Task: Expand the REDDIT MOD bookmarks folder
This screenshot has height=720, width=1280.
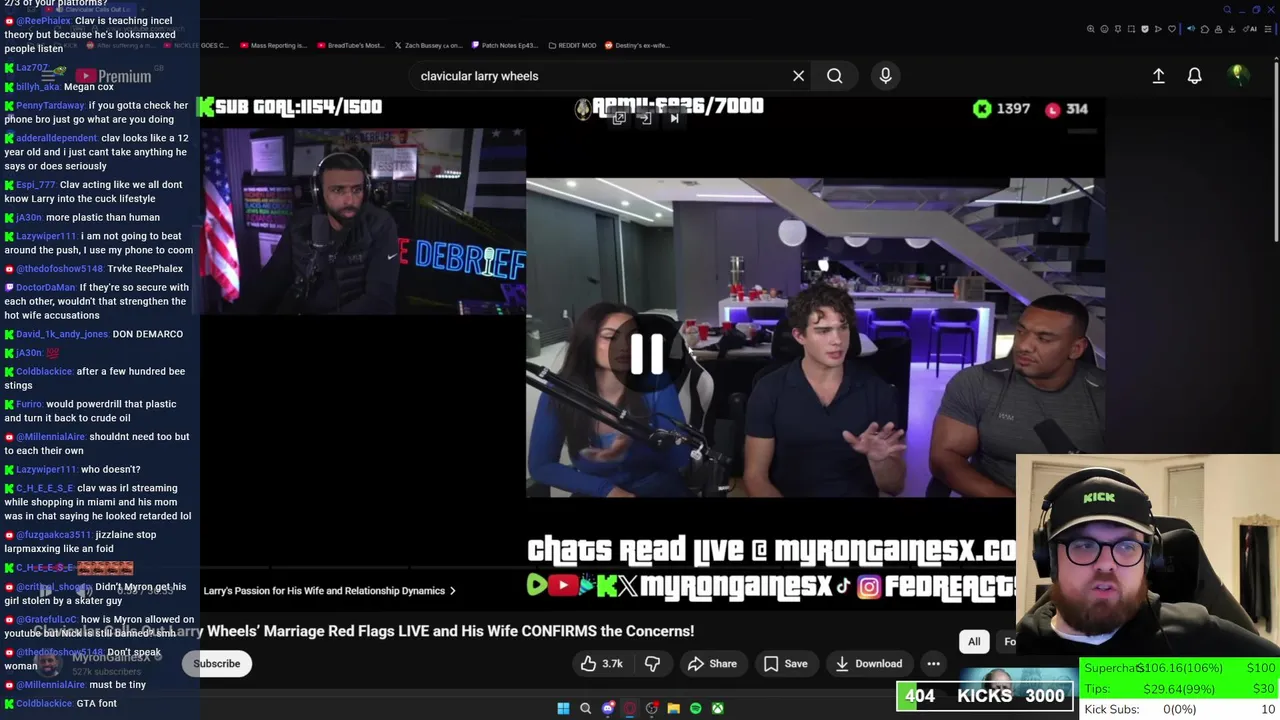Action: point(572,45)
